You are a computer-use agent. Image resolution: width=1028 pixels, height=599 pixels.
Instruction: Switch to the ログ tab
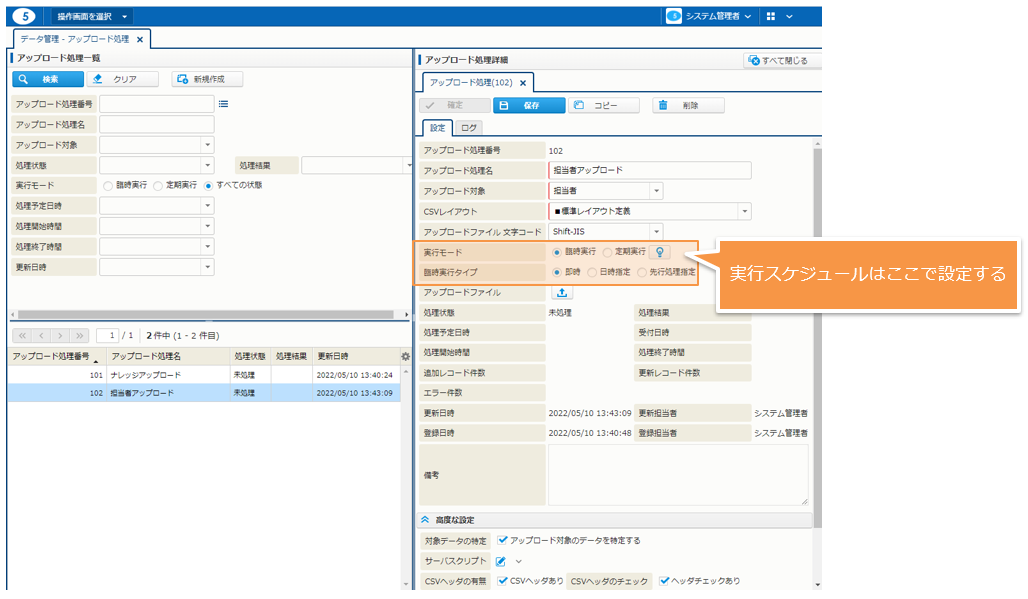tap(469, 128)
